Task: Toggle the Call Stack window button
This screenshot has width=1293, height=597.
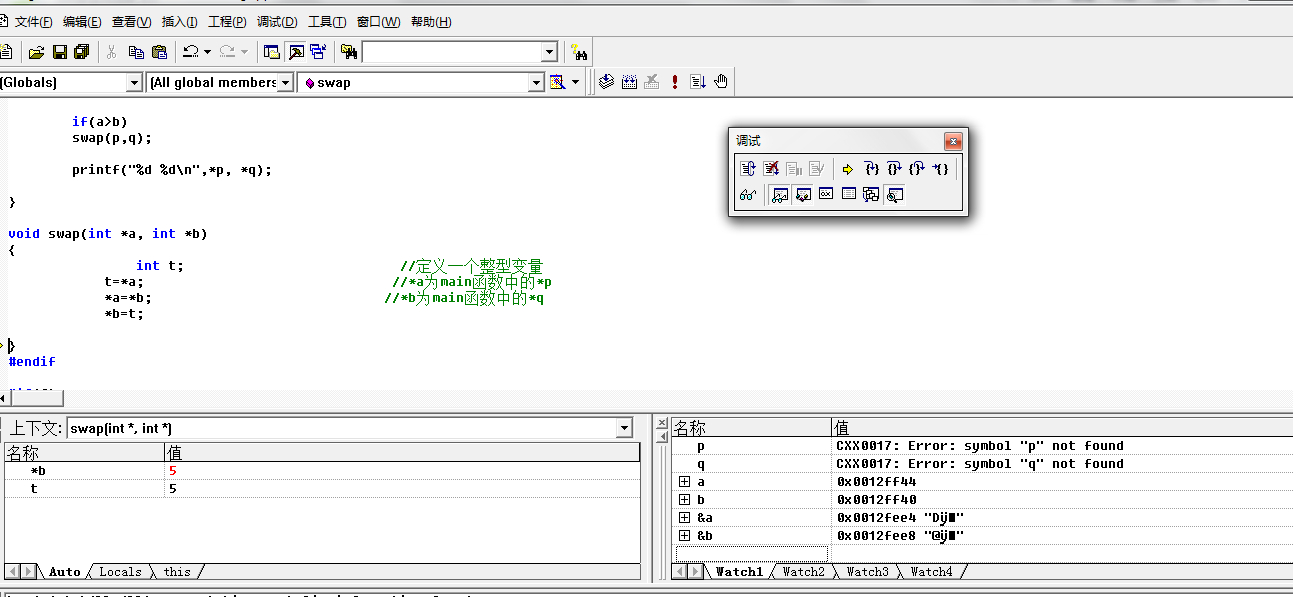Action: (872, 195)
